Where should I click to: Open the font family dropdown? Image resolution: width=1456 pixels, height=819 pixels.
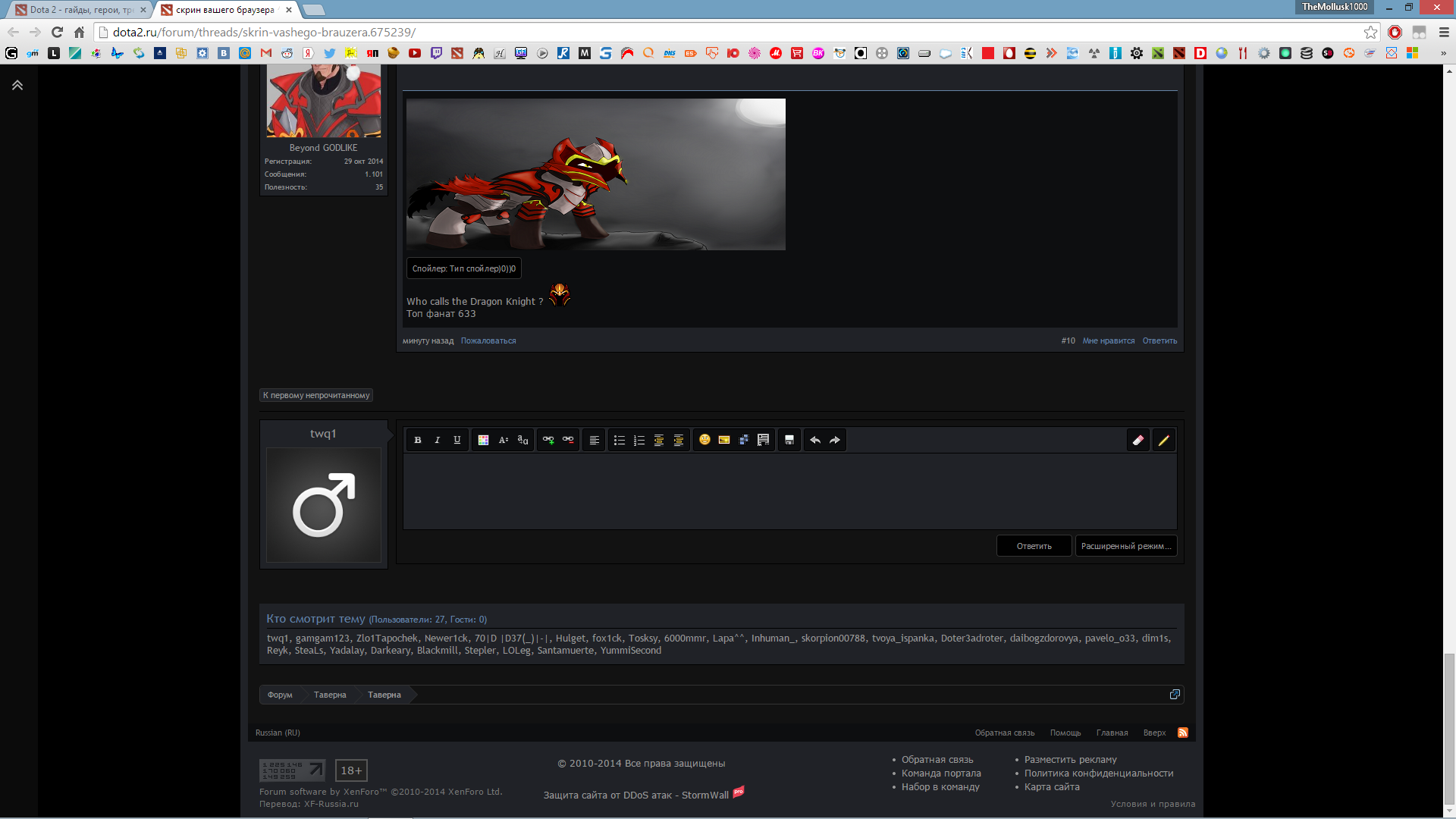coord(522,440)
